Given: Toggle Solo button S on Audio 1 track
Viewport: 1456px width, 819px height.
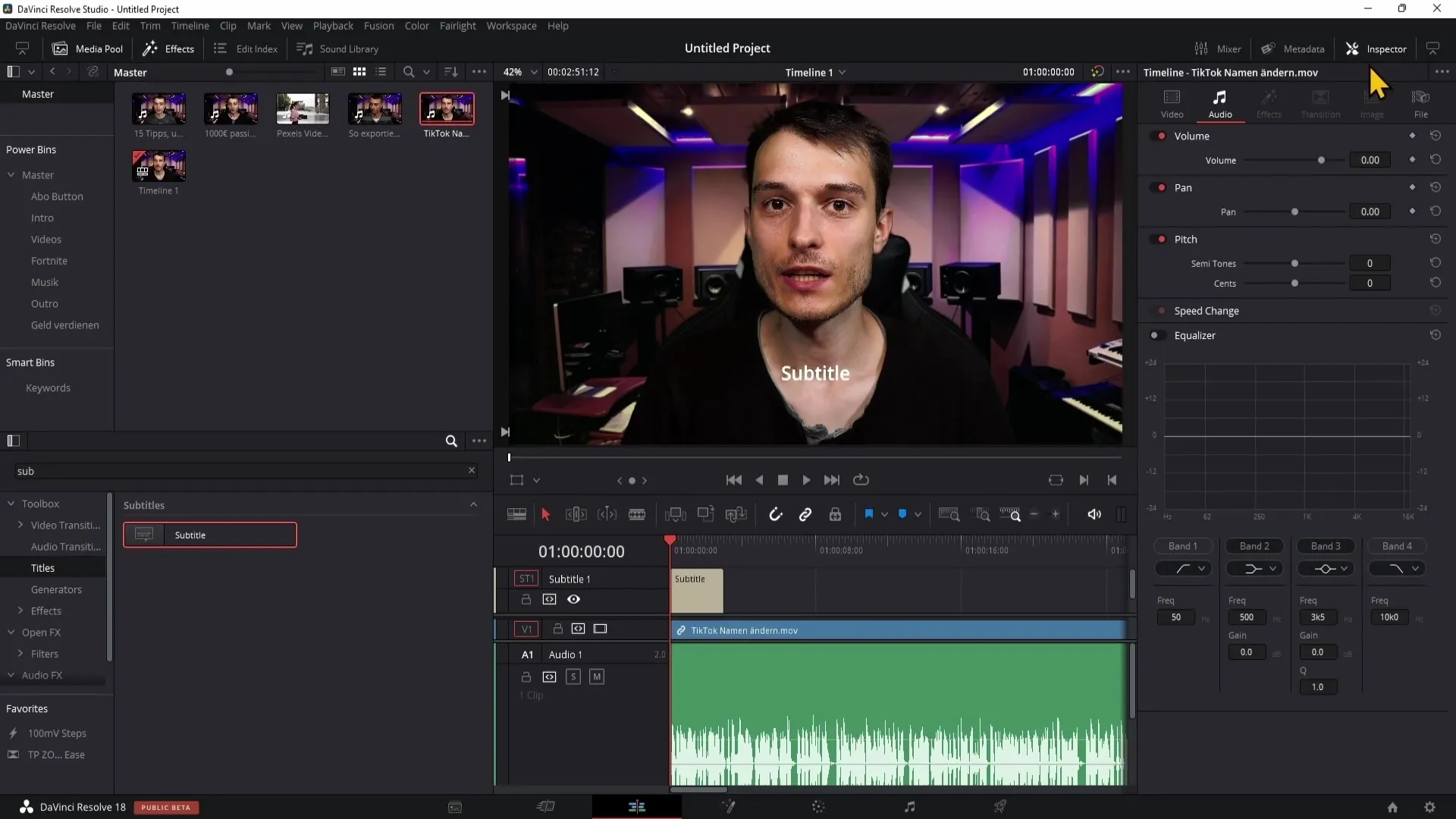Looking at the screenshot, I should coord(573,677).
